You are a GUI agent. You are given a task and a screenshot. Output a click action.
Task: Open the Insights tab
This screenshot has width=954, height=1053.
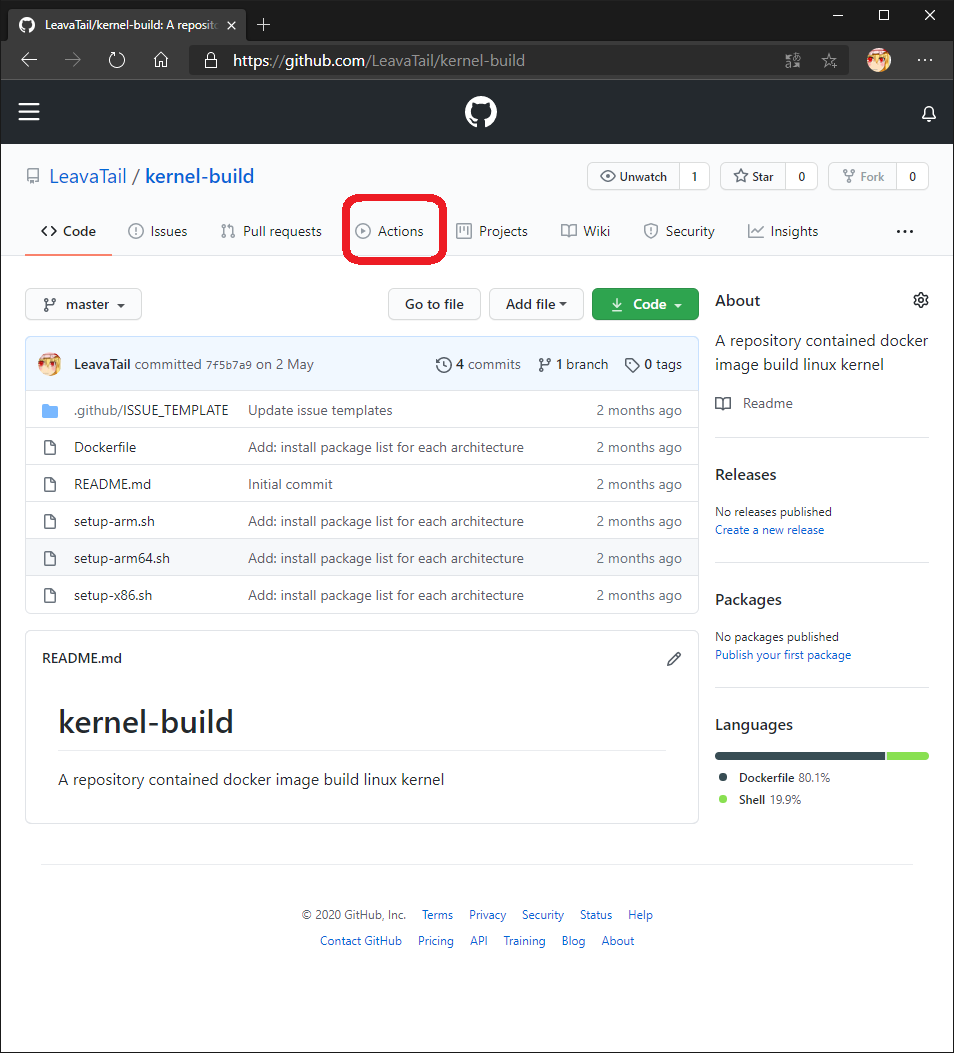point(783,231)
